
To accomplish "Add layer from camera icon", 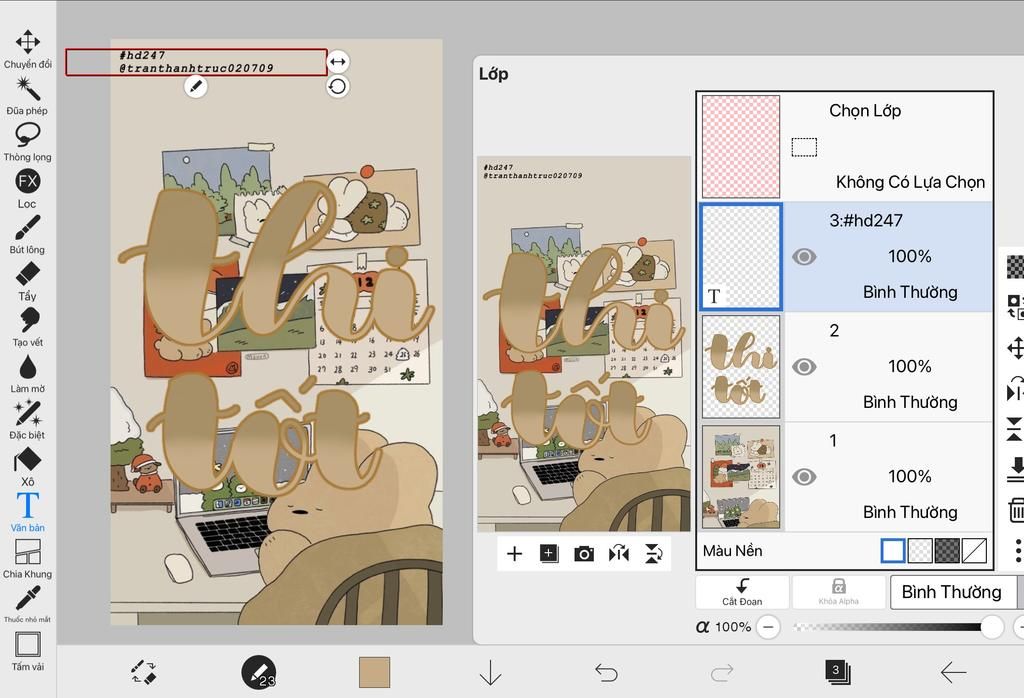I will pyautogui.click(x=584, y=554).
